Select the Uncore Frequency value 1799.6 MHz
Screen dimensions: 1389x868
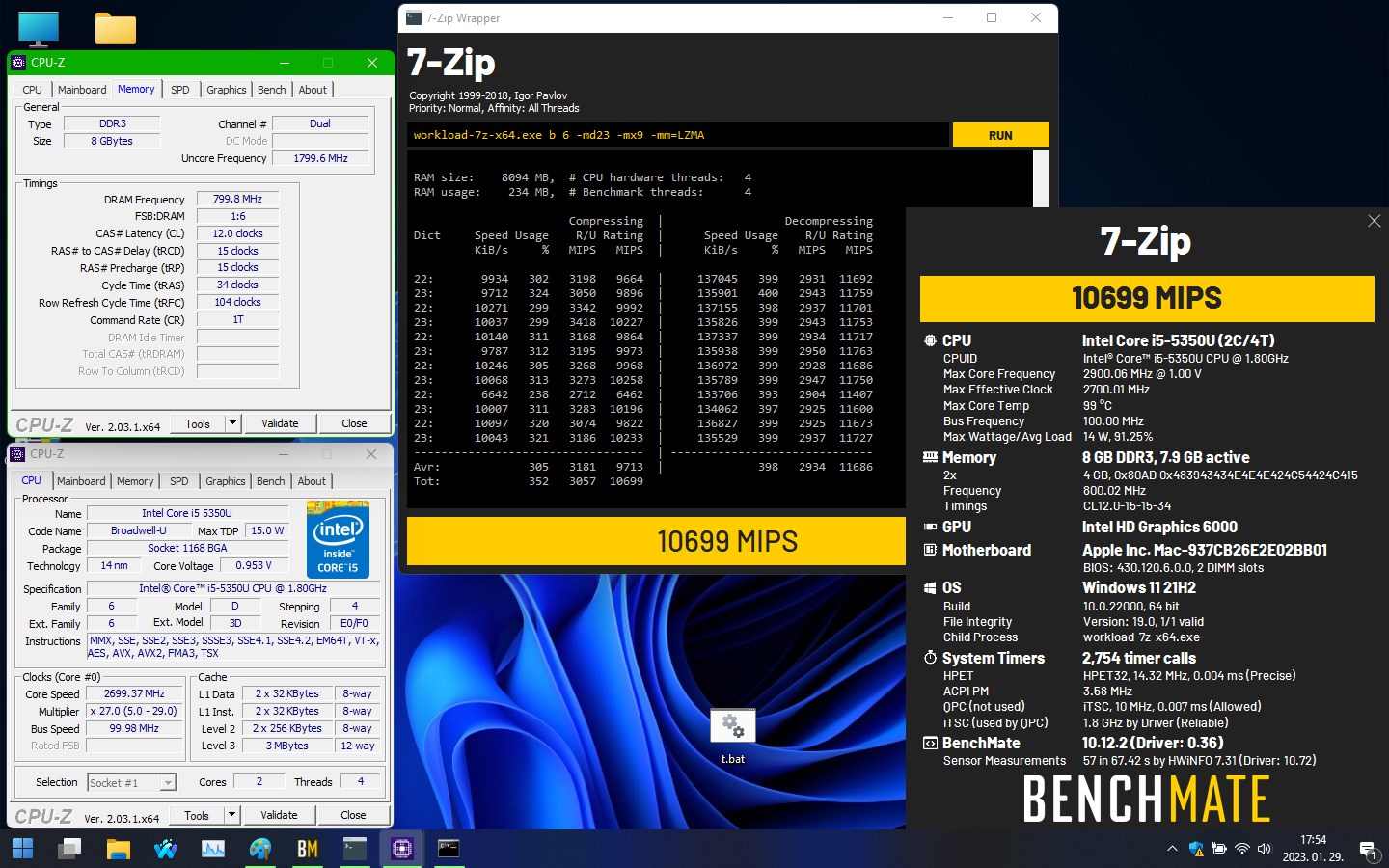(x=320, y=158)
